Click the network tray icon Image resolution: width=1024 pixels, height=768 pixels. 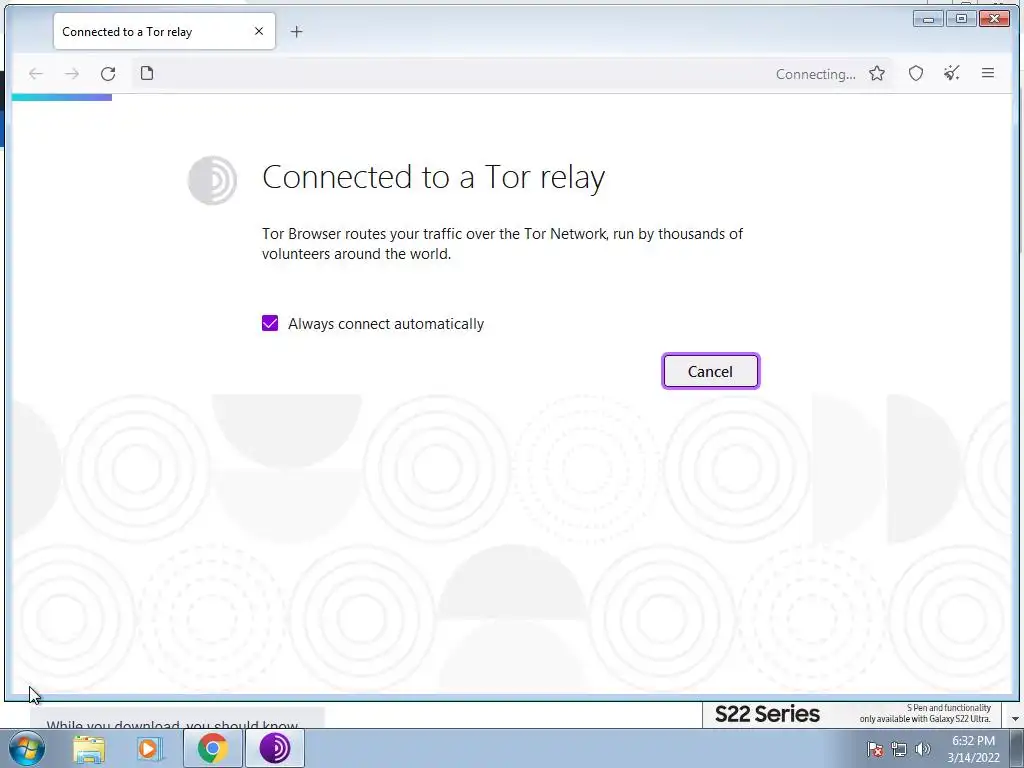(899, 749)
